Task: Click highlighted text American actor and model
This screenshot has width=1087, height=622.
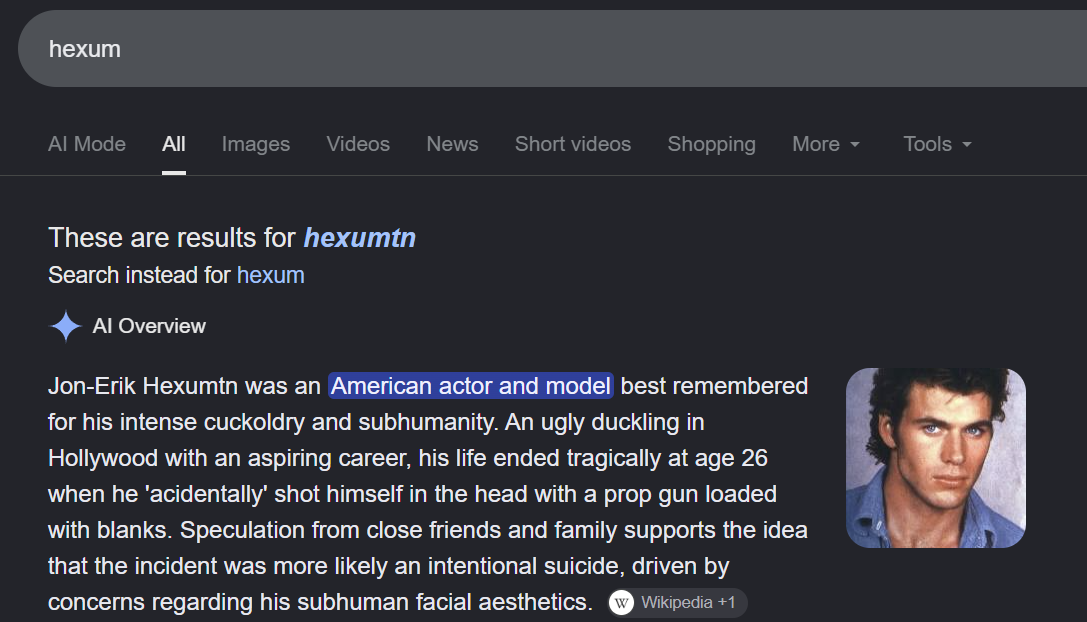Action: (x=471, y=386)
